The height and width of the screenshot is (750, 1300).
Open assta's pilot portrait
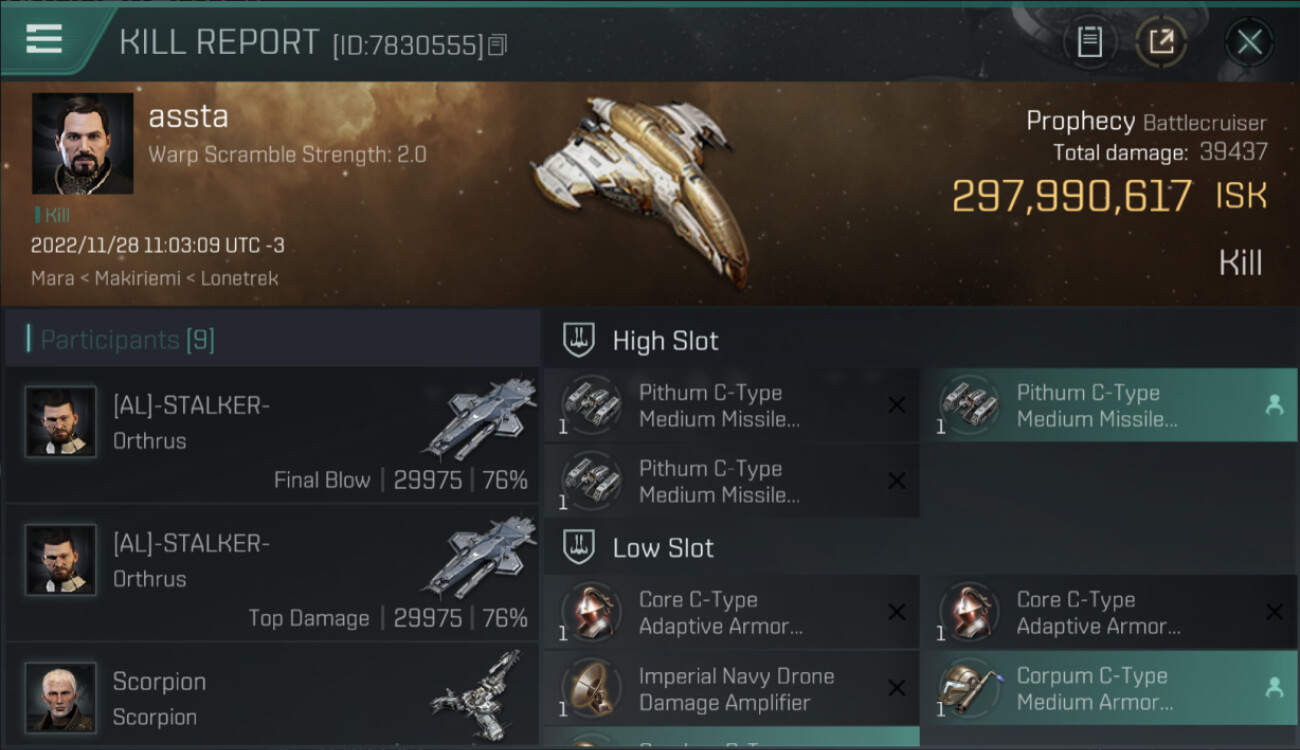pos(82,143)
